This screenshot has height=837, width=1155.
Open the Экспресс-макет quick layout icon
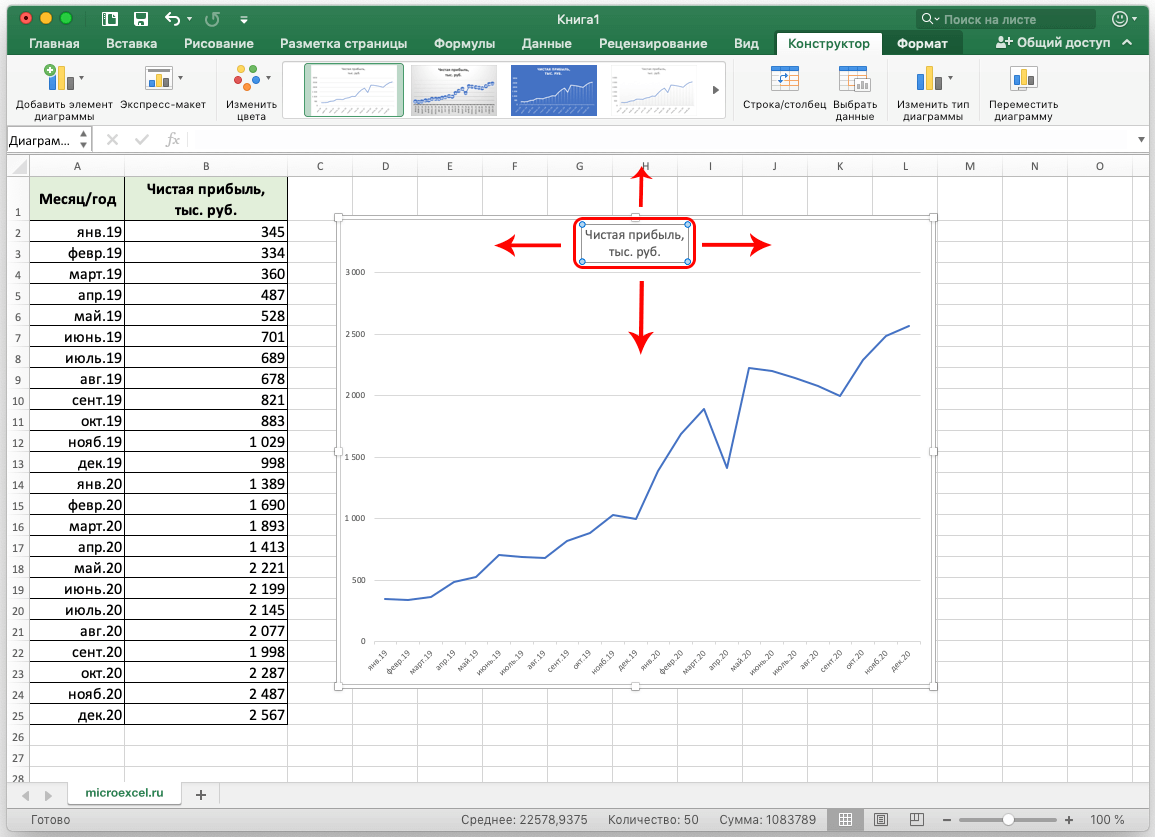(158, 77)
